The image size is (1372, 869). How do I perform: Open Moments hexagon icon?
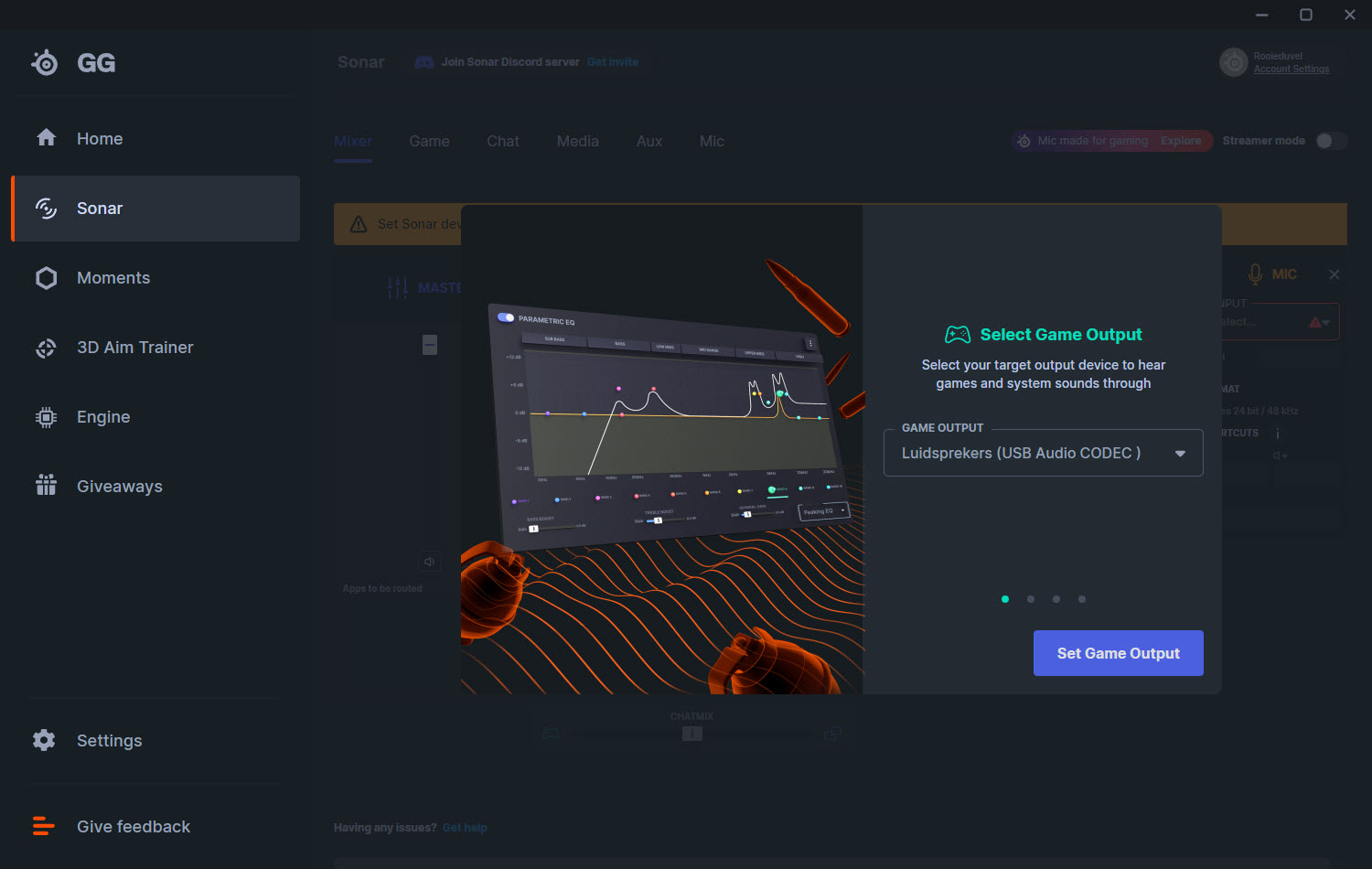pos(46,278)
